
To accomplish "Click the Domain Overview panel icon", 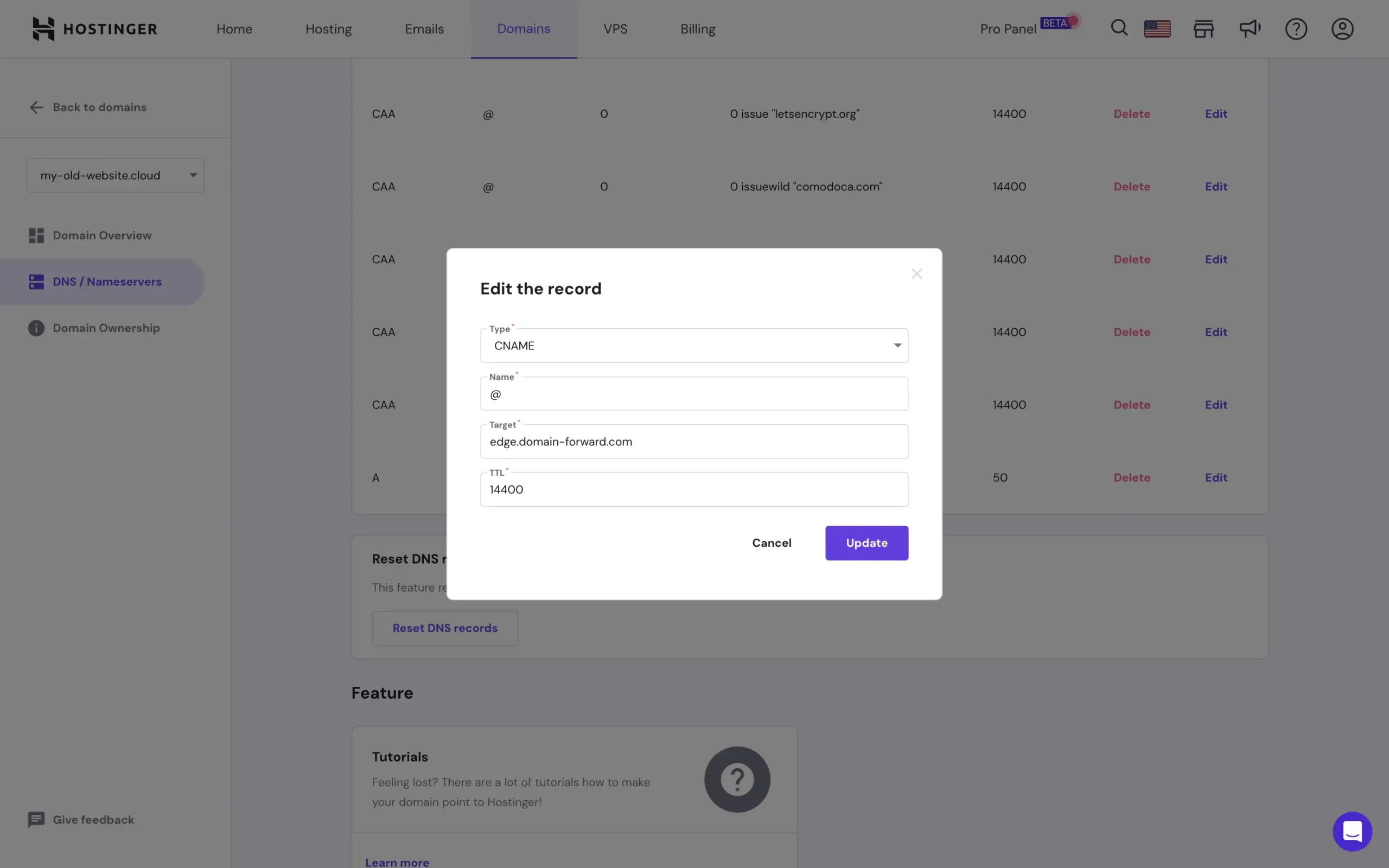I will click(36, 235).
